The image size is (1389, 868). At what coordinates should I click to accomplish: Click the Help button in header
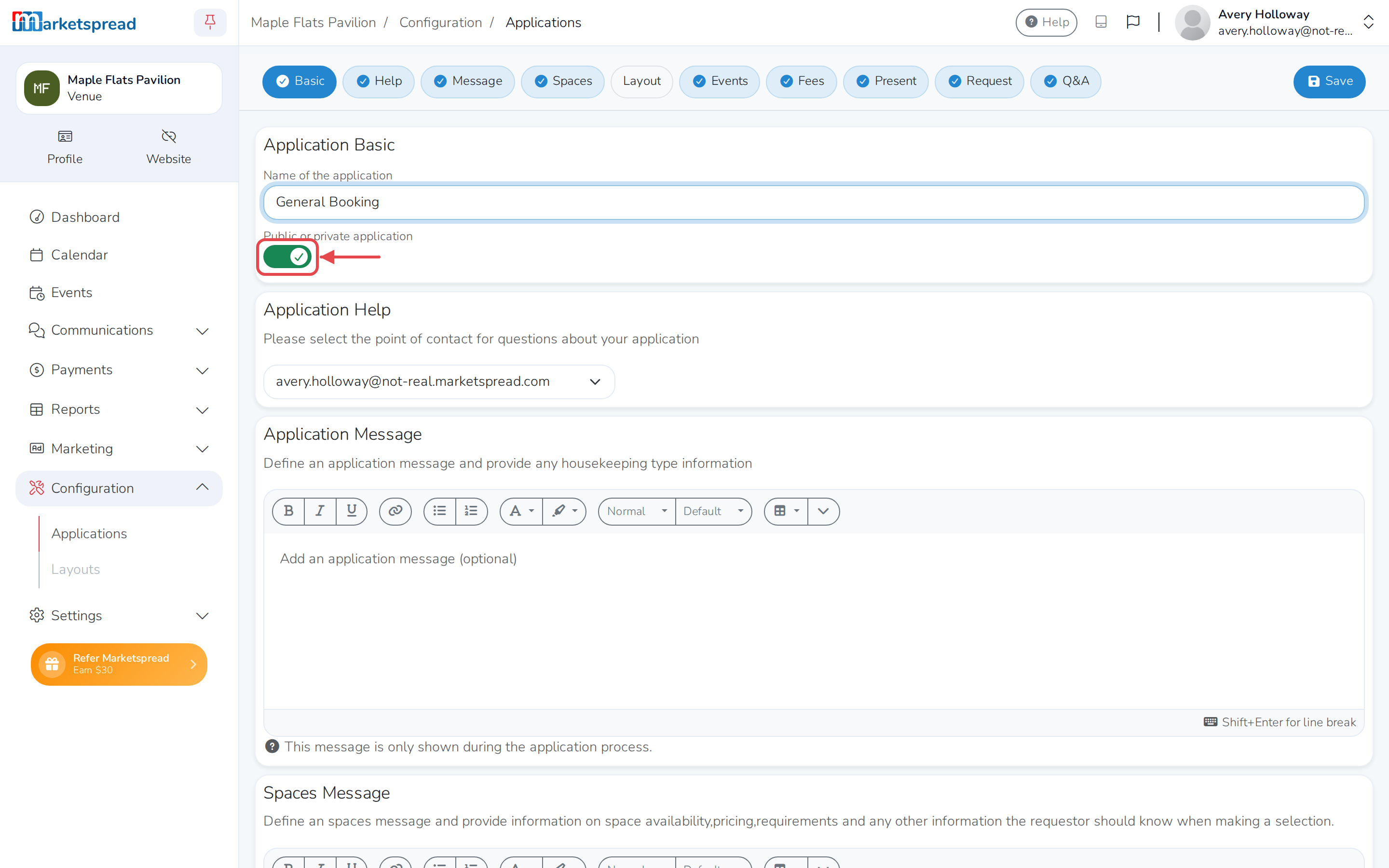pyautogui.click(x=1046, y=22)
